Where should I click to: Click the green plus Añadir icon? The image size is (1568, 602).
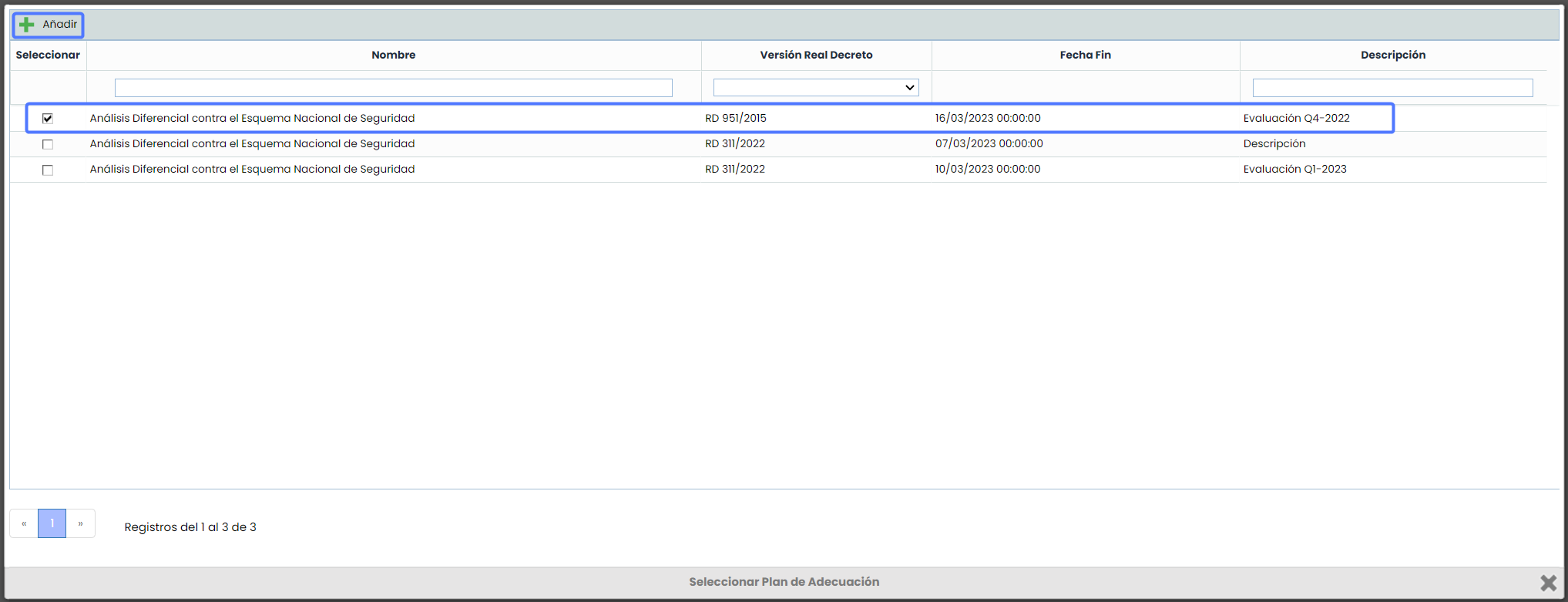pos(27,25)
